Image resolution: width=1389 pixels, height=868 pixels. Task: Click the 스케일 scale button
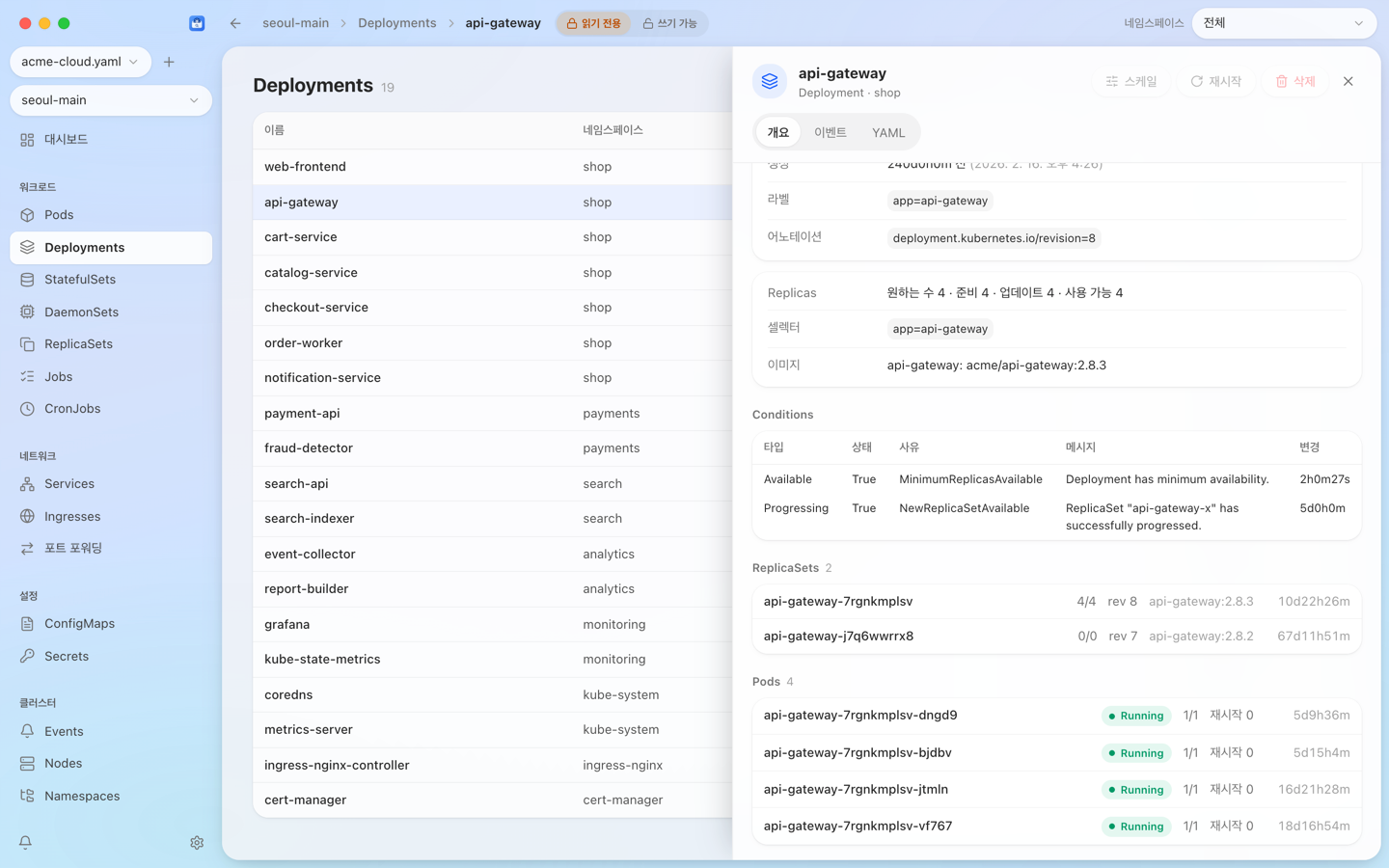[1131, 82]
